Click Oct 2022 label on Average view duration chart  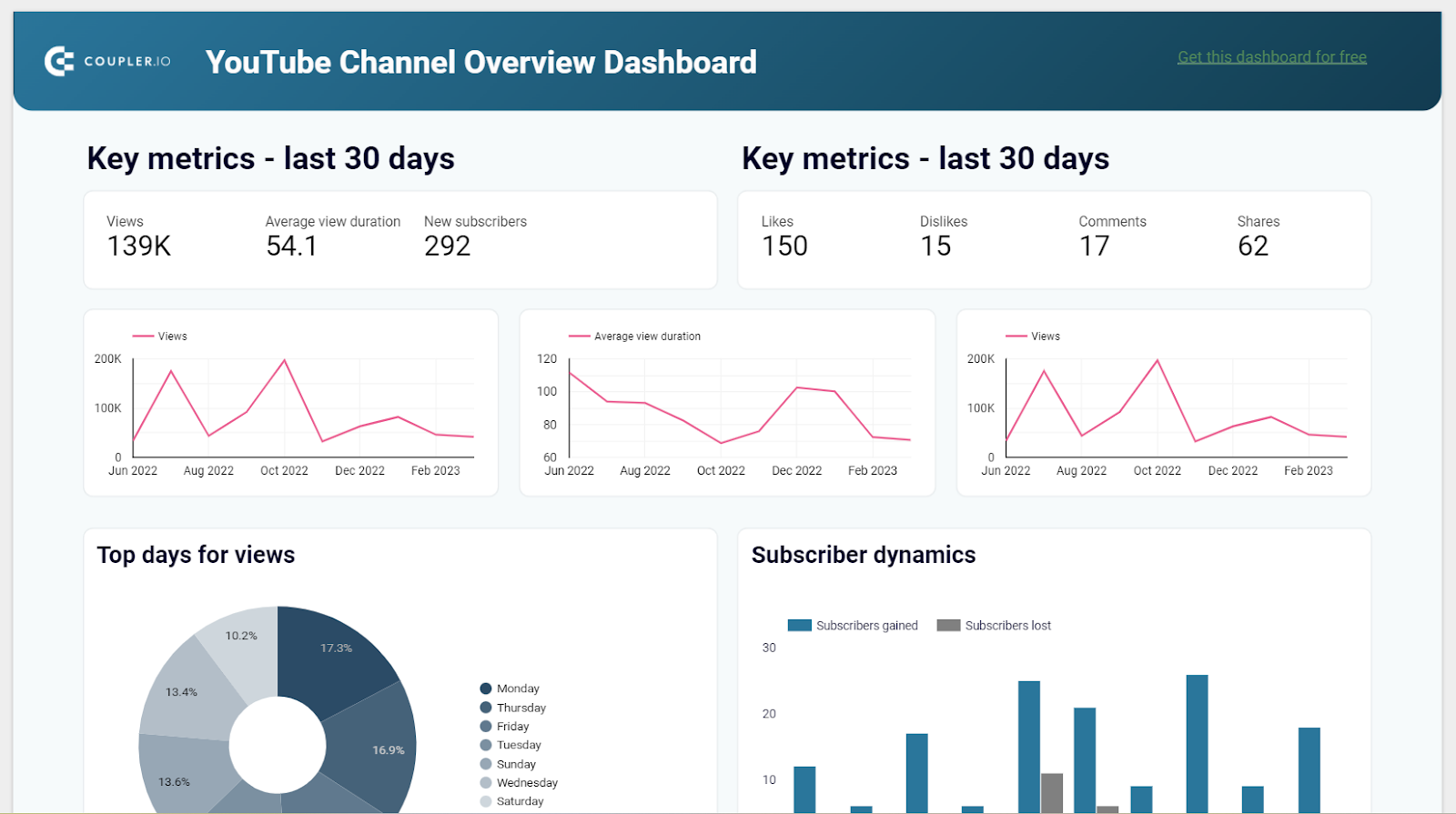pyautogui.click(x=721, y=471)
